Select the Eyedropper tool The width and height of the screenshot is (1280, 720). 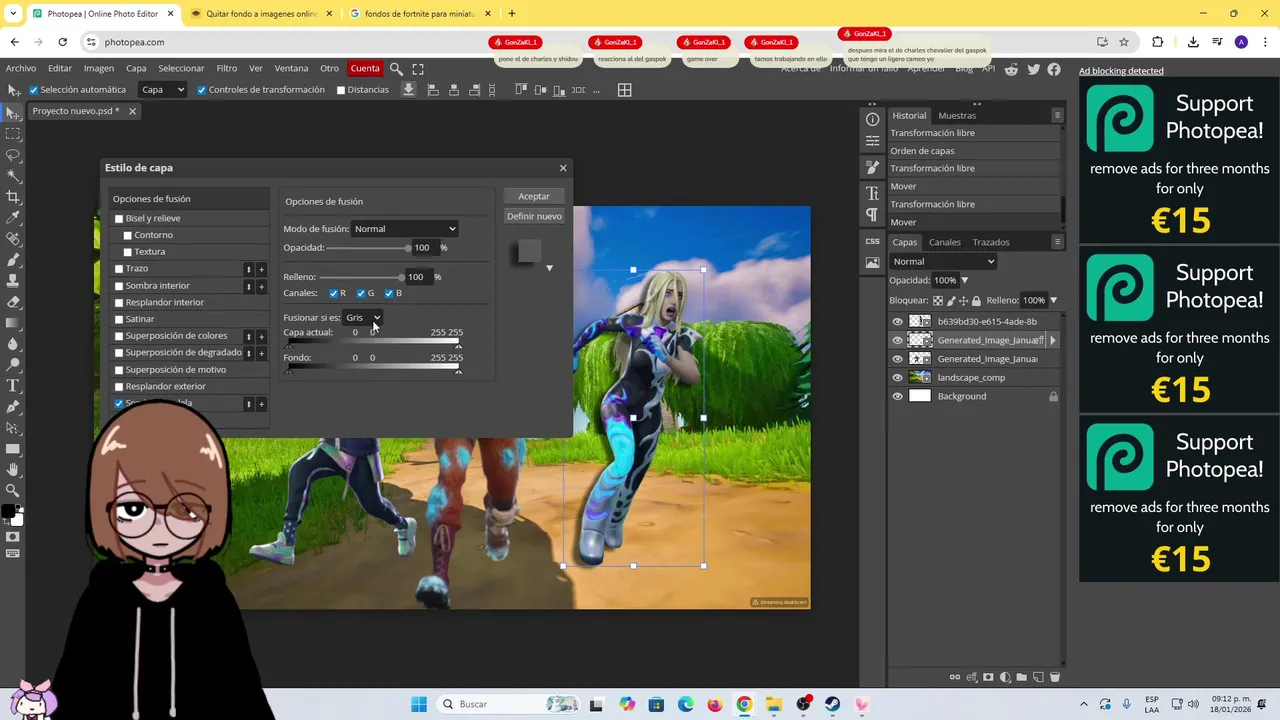tap(13, 218)
